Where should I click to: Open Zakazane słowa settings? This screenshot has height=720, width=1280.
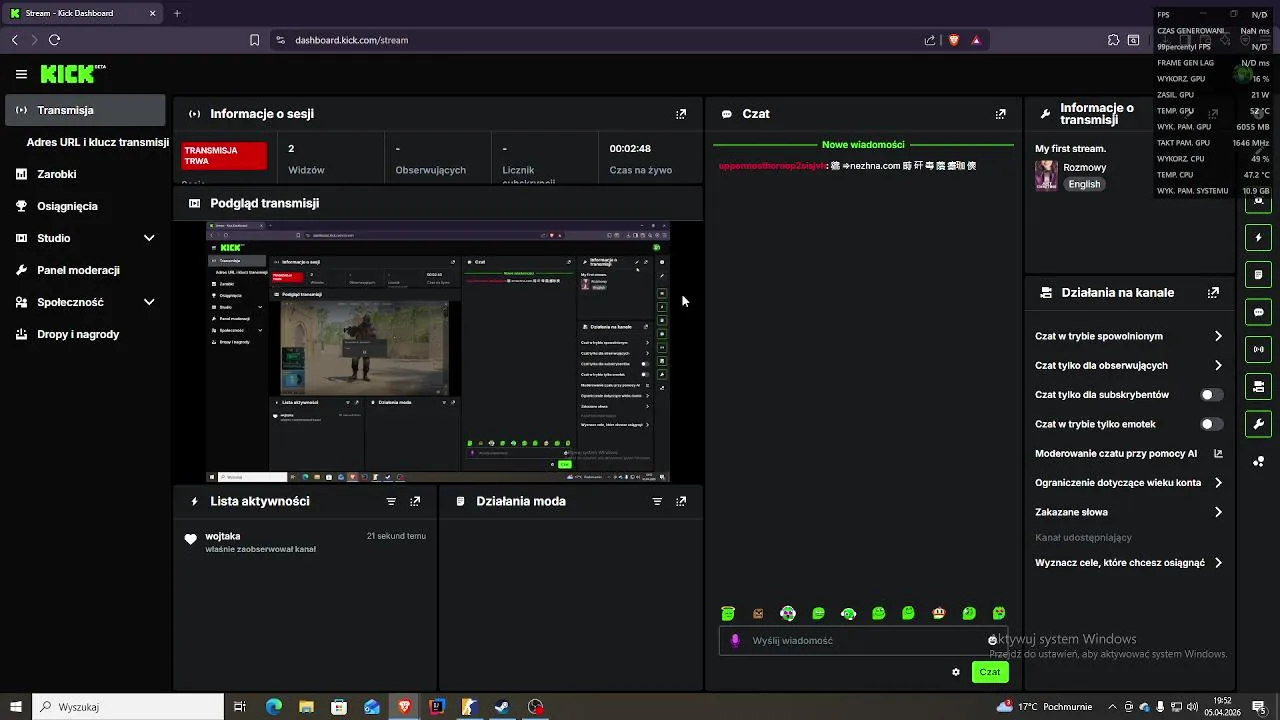tap(1128, 512)
